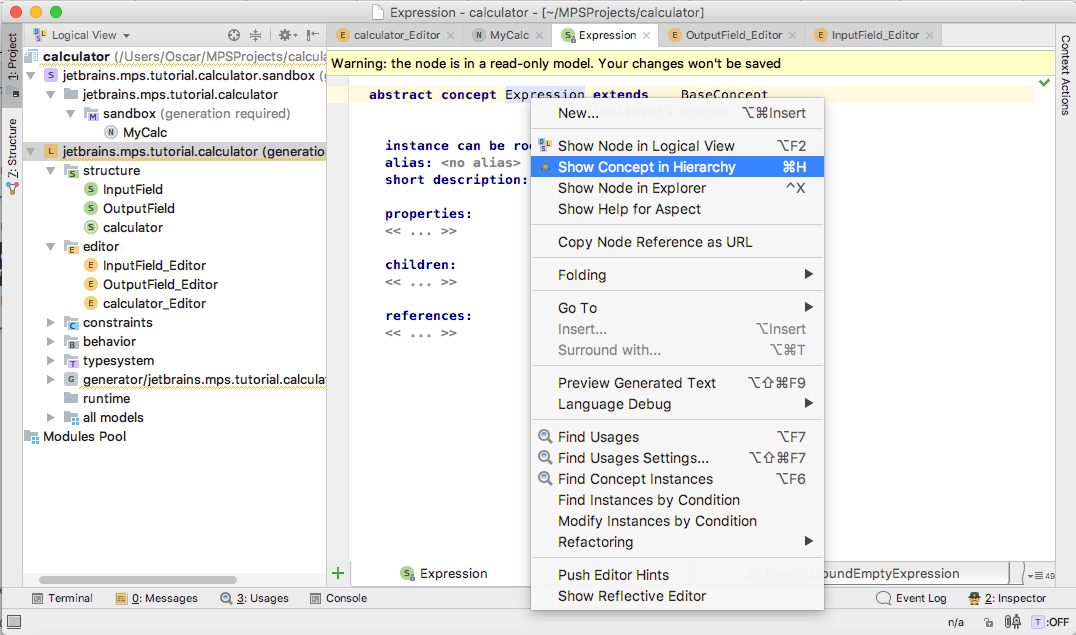The height and width of the screenshot is (635, 1076).
Task: Select InputField in the structure tree
Action: 132,189
